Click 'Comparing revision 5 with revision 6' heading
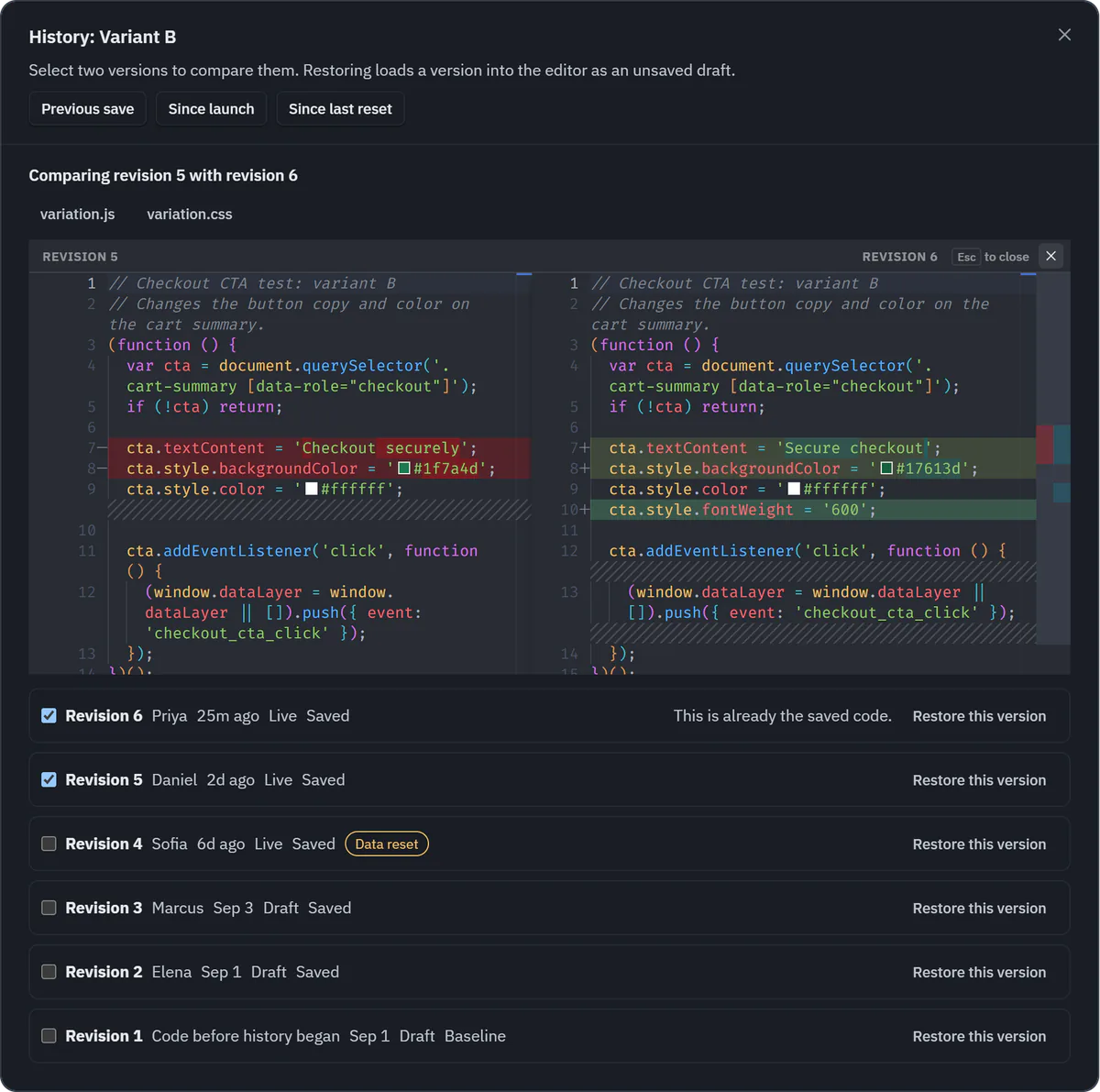The width and height of the screenshot is (1100, 1092). click(x=163, y=175)
